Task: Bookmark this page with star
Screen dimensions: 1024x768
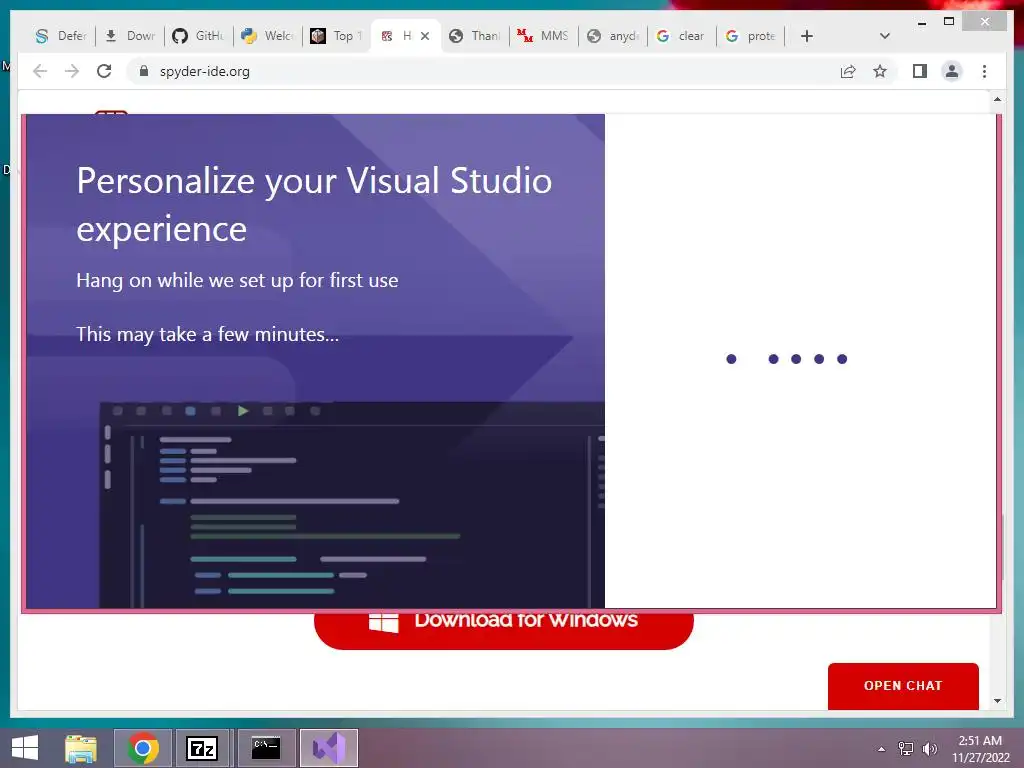Action: [x=880, y=71]
